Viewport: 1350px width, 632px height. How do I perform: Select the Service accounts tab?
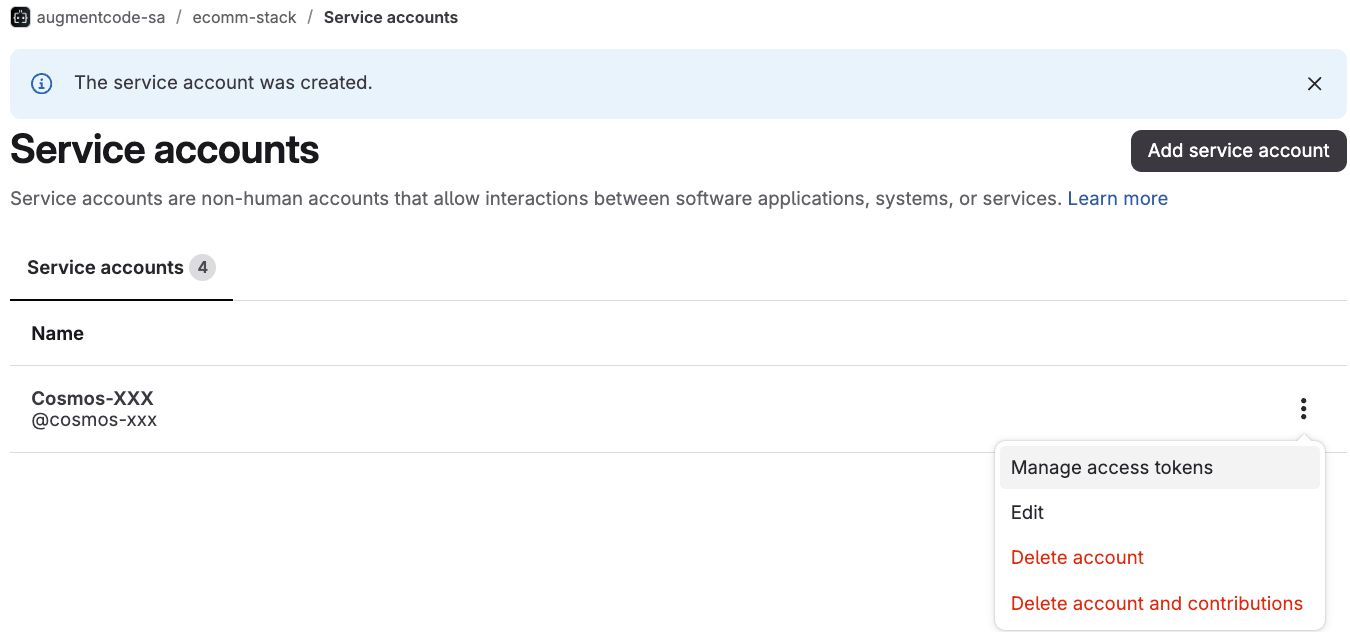(121, 268)
